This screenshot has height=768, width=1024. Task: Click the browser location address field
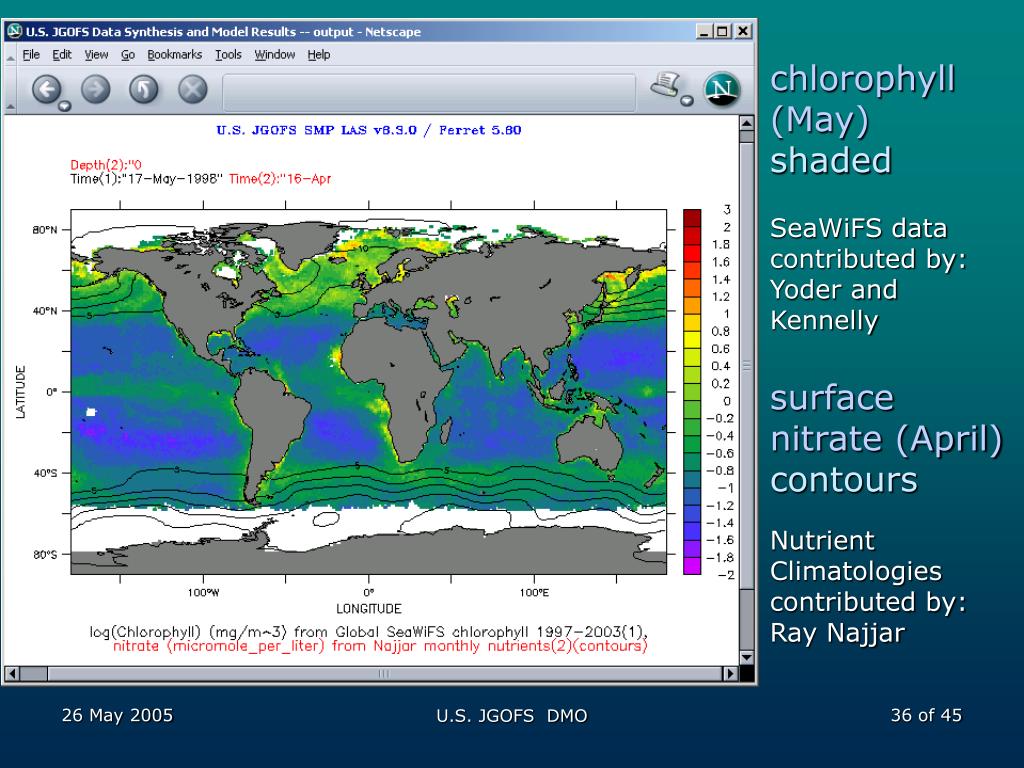click(x=429, y=92)
